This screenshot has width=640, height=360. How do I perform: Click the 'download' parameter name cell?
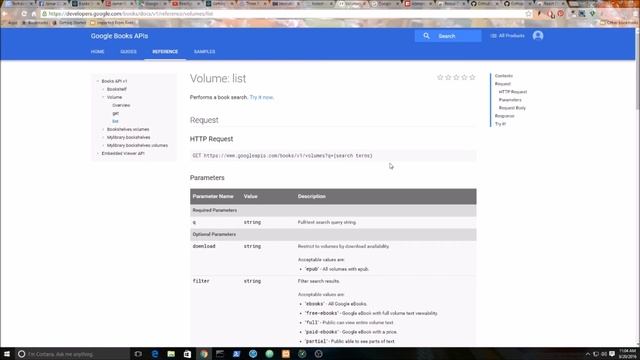(x=204, y=247)
